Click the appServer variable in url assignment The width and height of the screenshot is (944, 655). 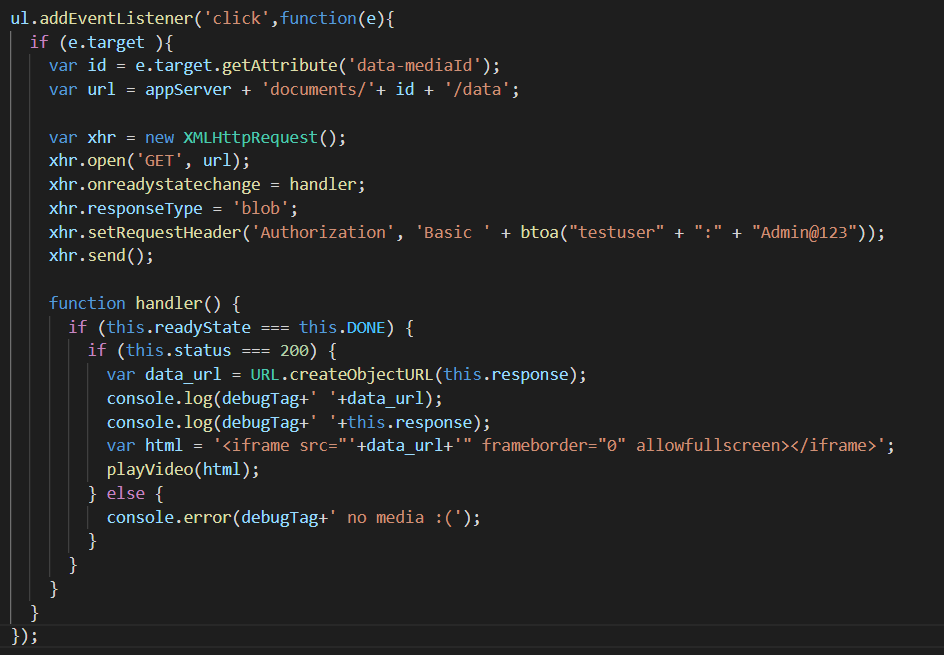coord(178,89)
